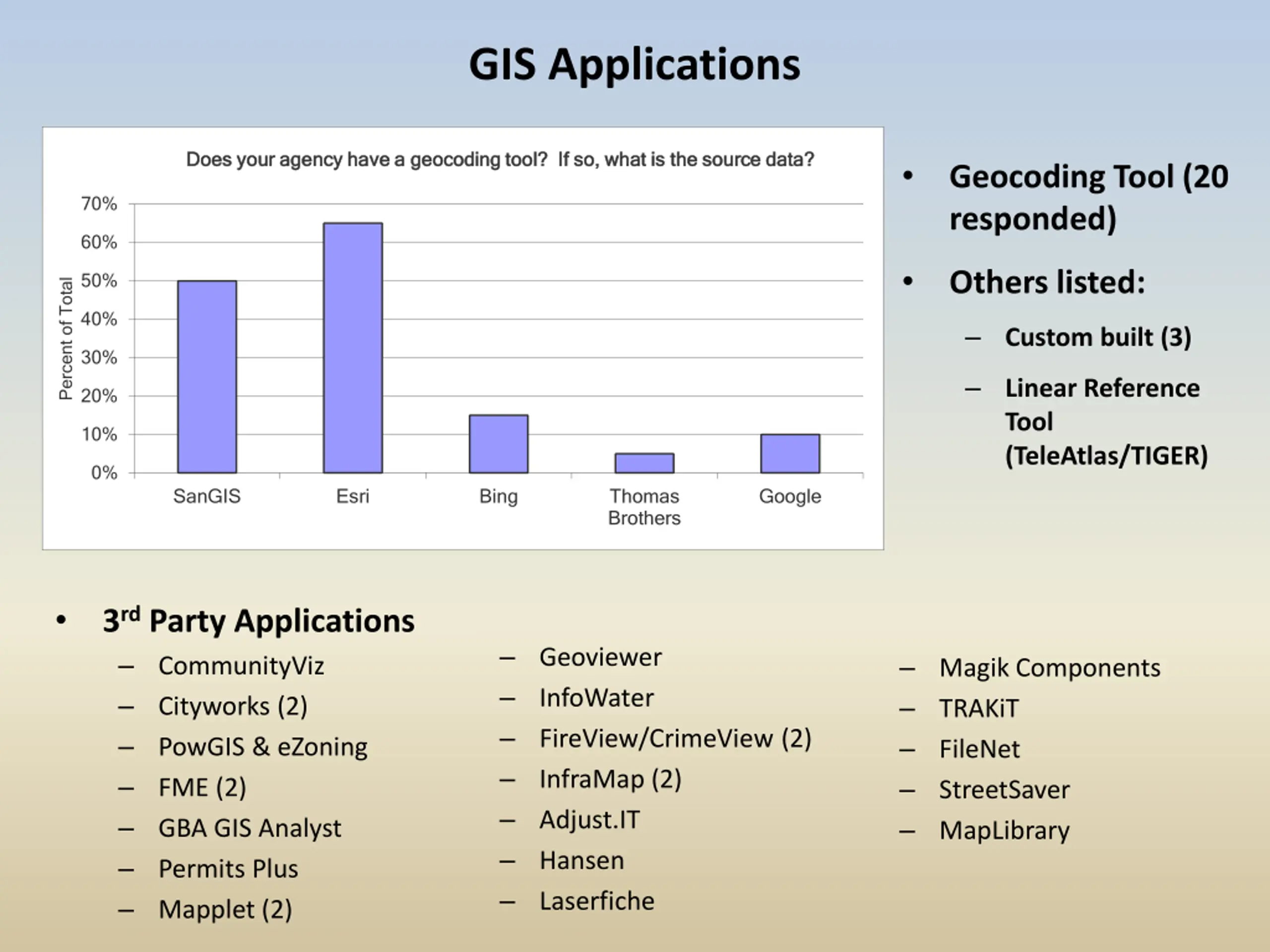This screenshot has height=952, width=1270.
Task: Select the 'CommunityViz' list item
Action: 241,666
